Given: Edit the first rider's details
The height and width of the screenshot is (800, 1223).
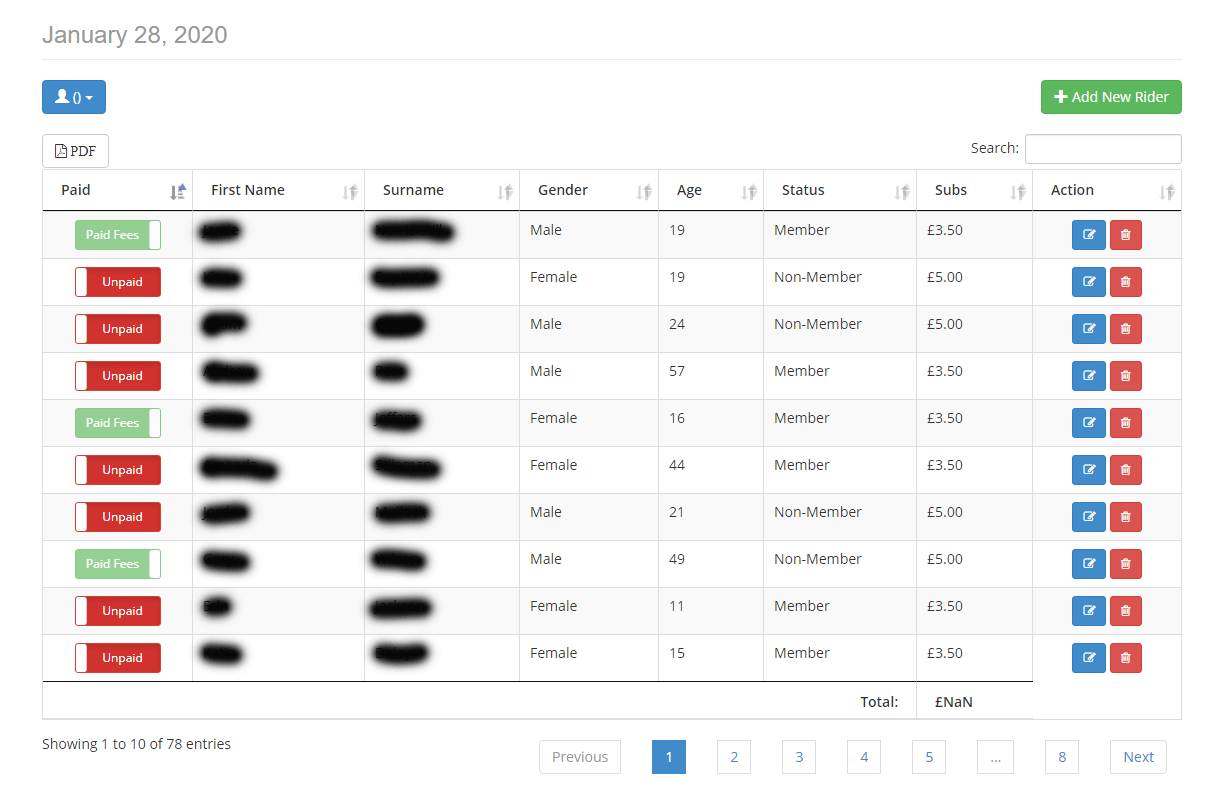Looking at the screenshot, I should pos(1088,234).
